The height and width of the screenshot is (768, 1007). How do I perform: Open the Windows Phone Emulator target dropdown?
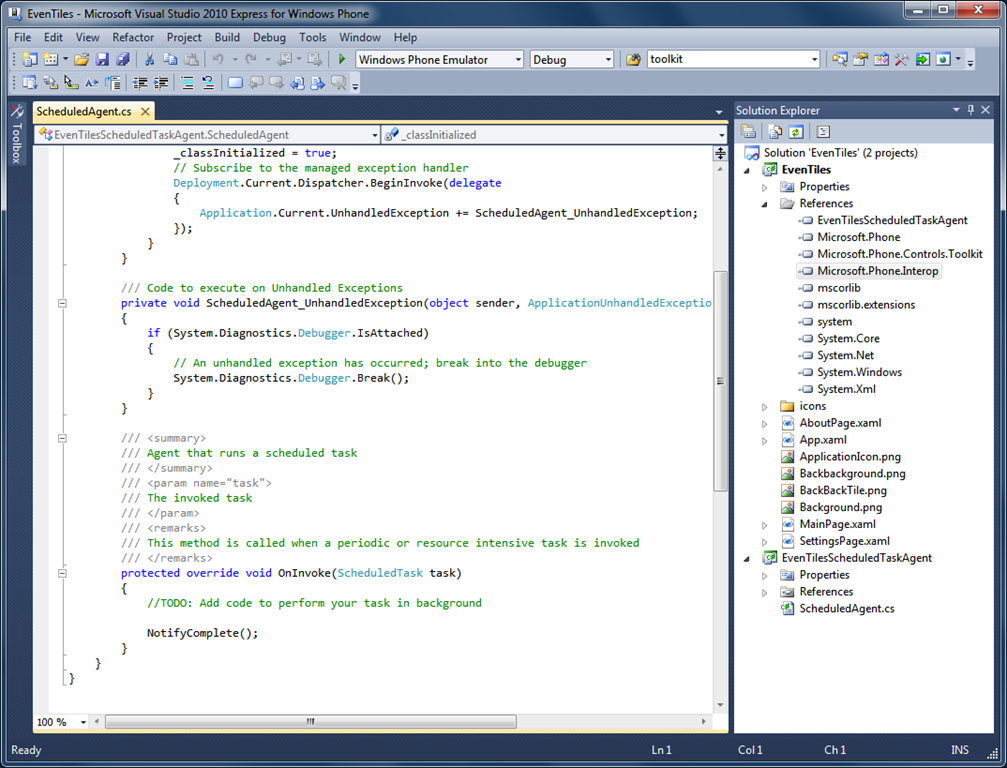(518, 60)
